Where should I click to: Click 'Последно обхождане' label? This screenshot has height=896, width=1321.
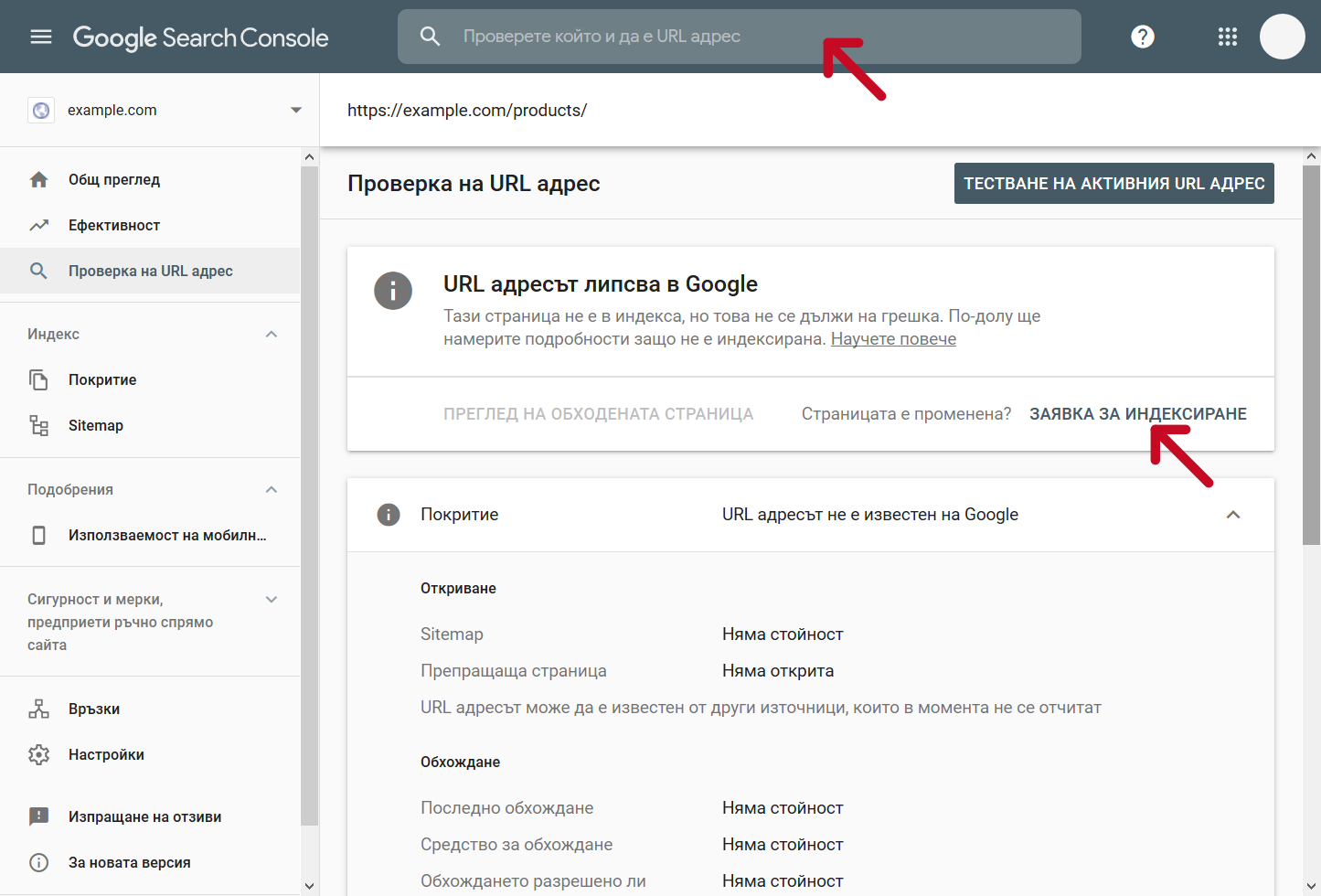click(x=506, y=808)
